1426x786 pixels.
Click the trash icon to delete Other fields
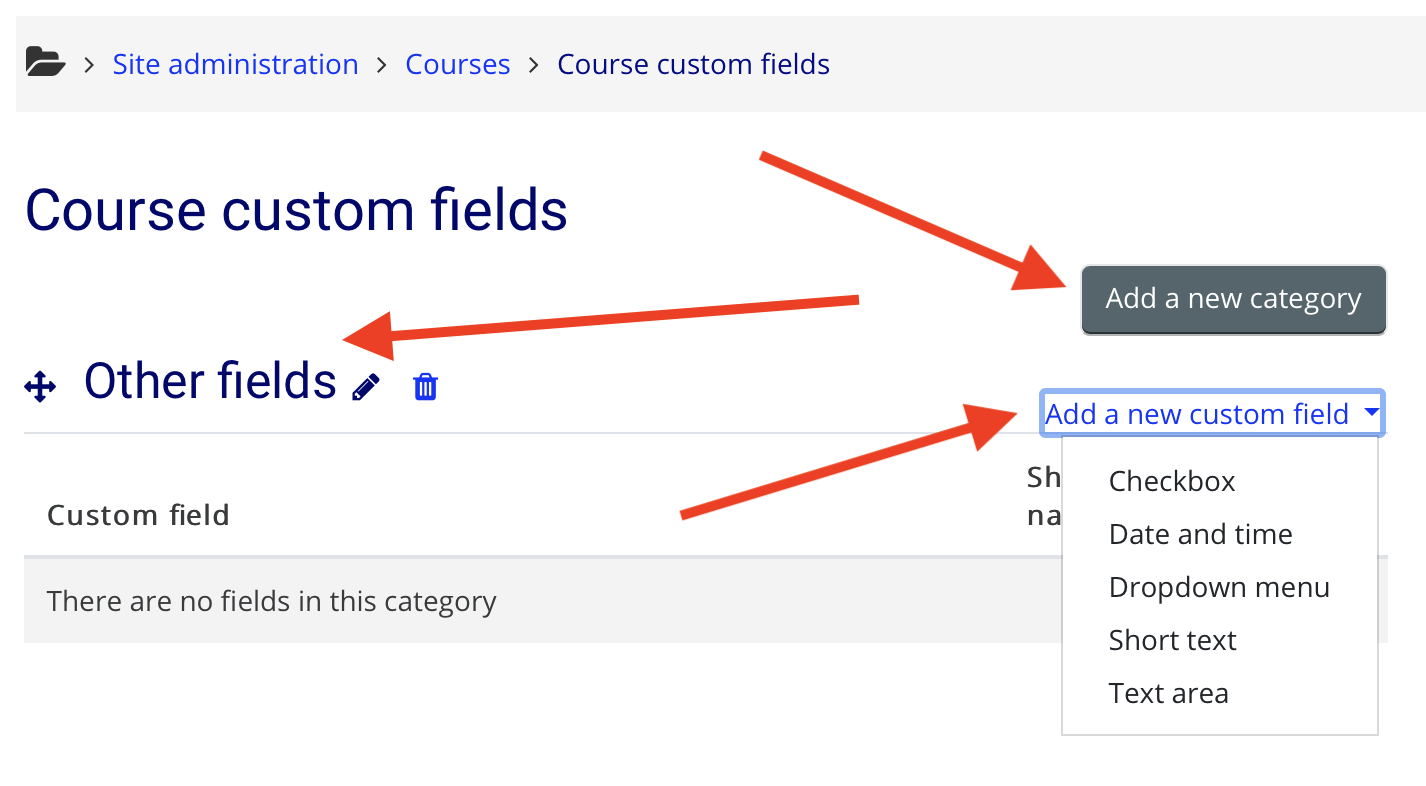click(424, 386)
